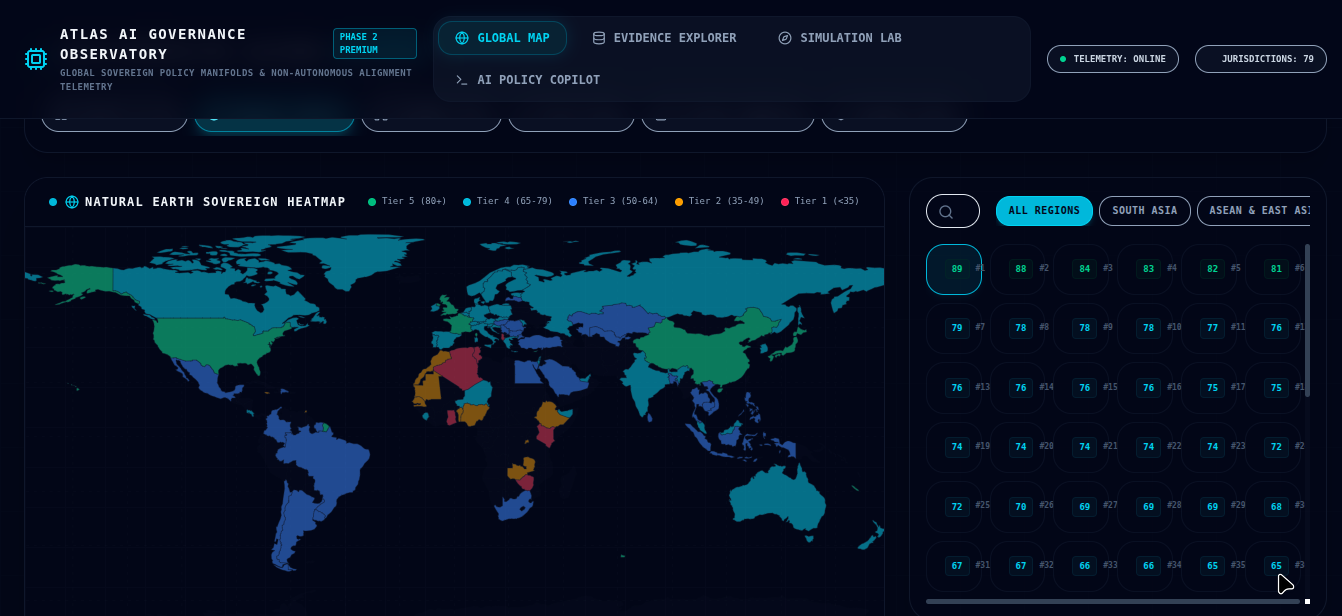Click the Tier 5 (80+) legend entry
The height and width of the screenshot is (616, 1342).
point(407,202)
